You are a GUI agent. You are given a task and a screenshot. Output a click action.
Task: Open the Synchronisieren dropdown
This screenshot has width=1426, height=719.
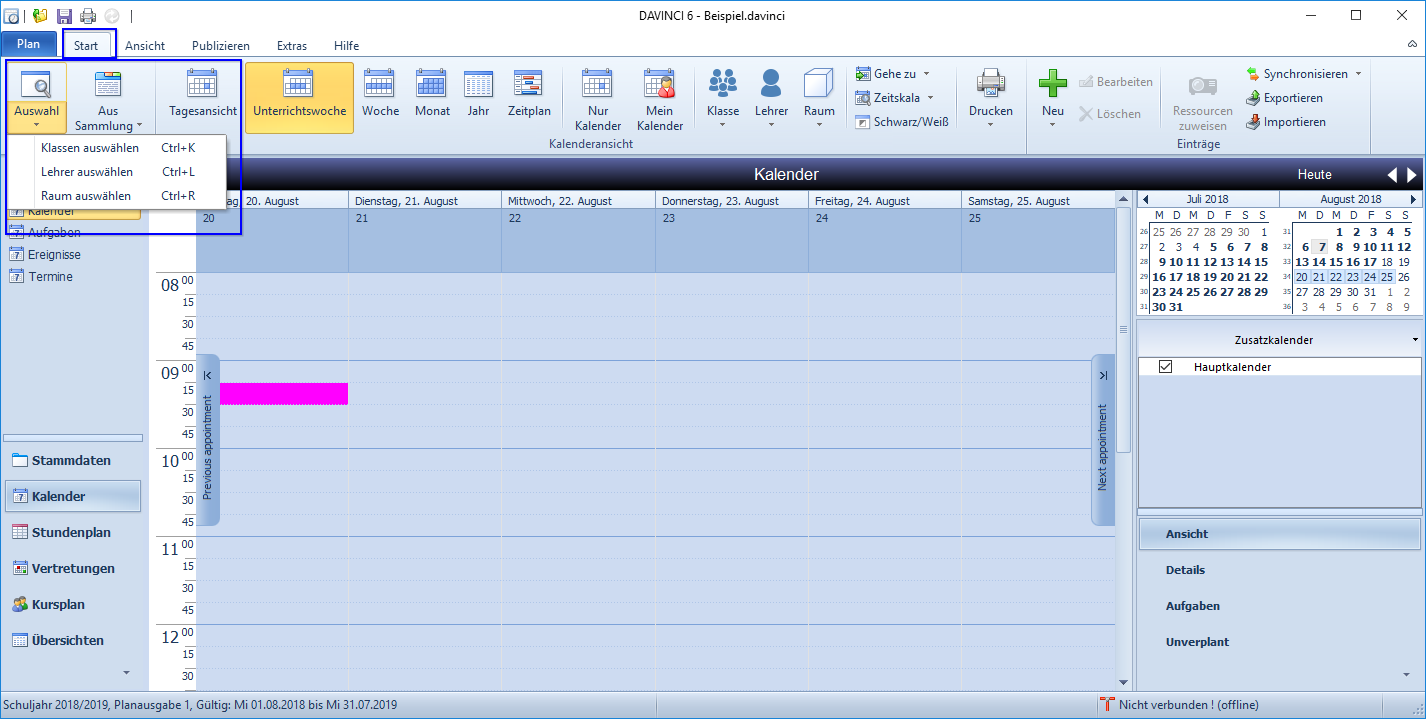[x=1304, y=74]
